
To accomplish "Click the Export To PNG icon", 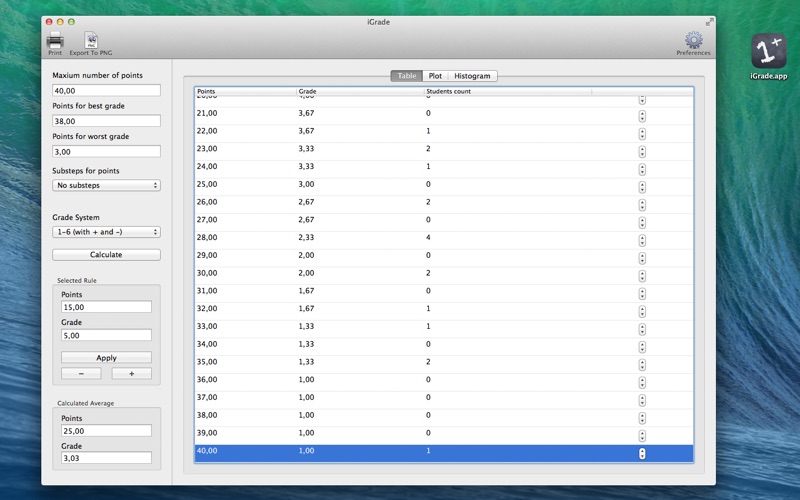I will (91, 41).
